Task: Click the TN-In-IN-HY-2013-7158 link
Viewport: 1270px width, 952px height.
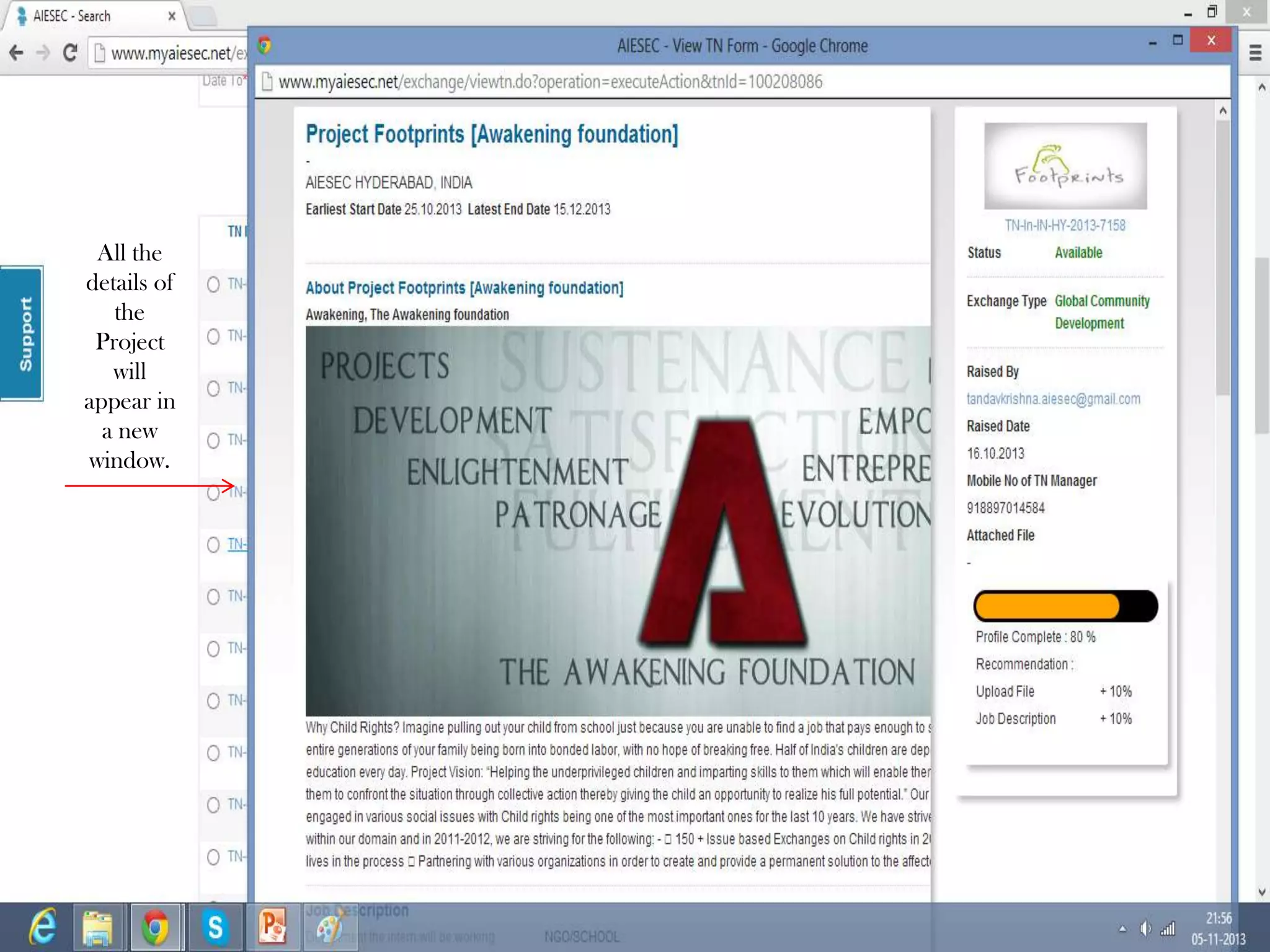Action: (x=1065, y=226)
